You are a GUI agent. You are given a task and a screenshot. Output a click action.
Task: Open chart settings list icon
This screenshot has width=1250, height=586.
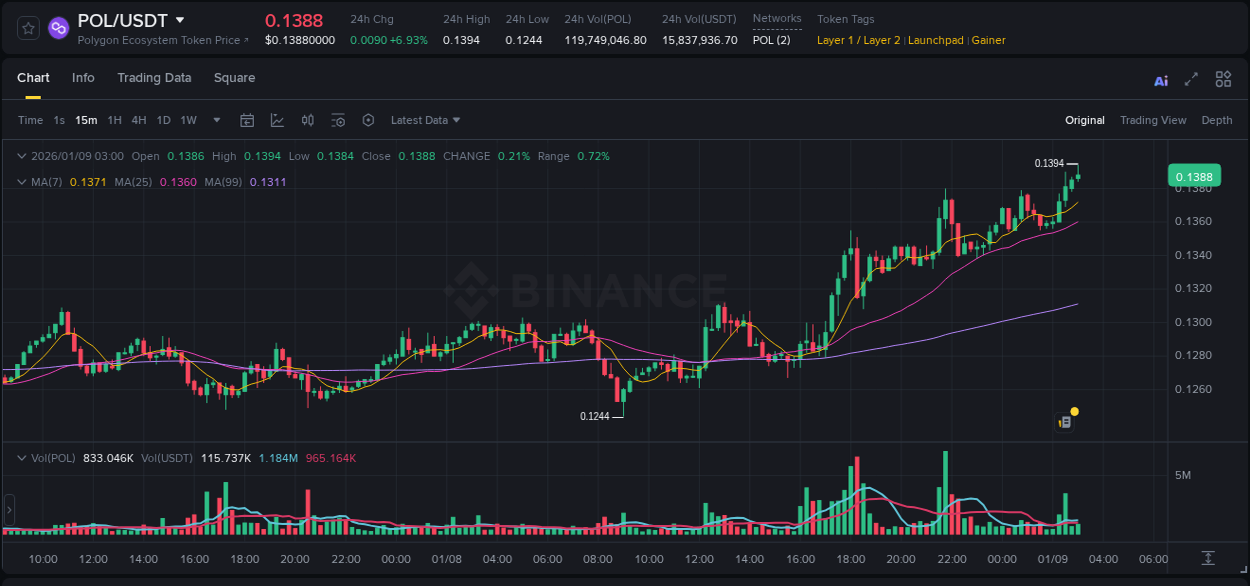[338, 120]
